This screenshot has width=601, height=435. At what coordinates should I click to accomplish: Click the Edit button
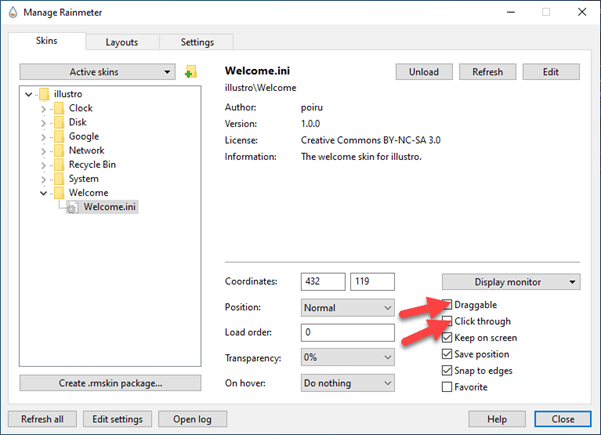[x=551, y=72]
